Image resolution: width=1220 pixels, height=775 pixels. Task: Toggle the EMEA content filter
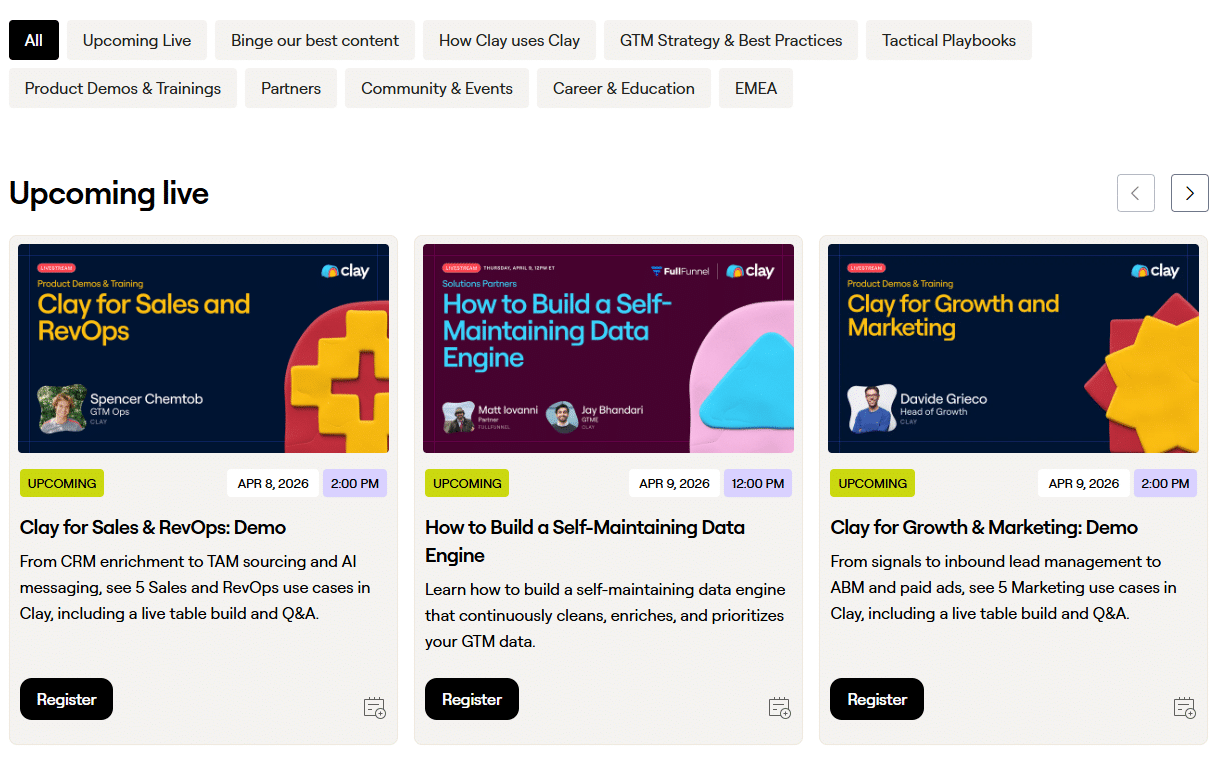[756, 88]
